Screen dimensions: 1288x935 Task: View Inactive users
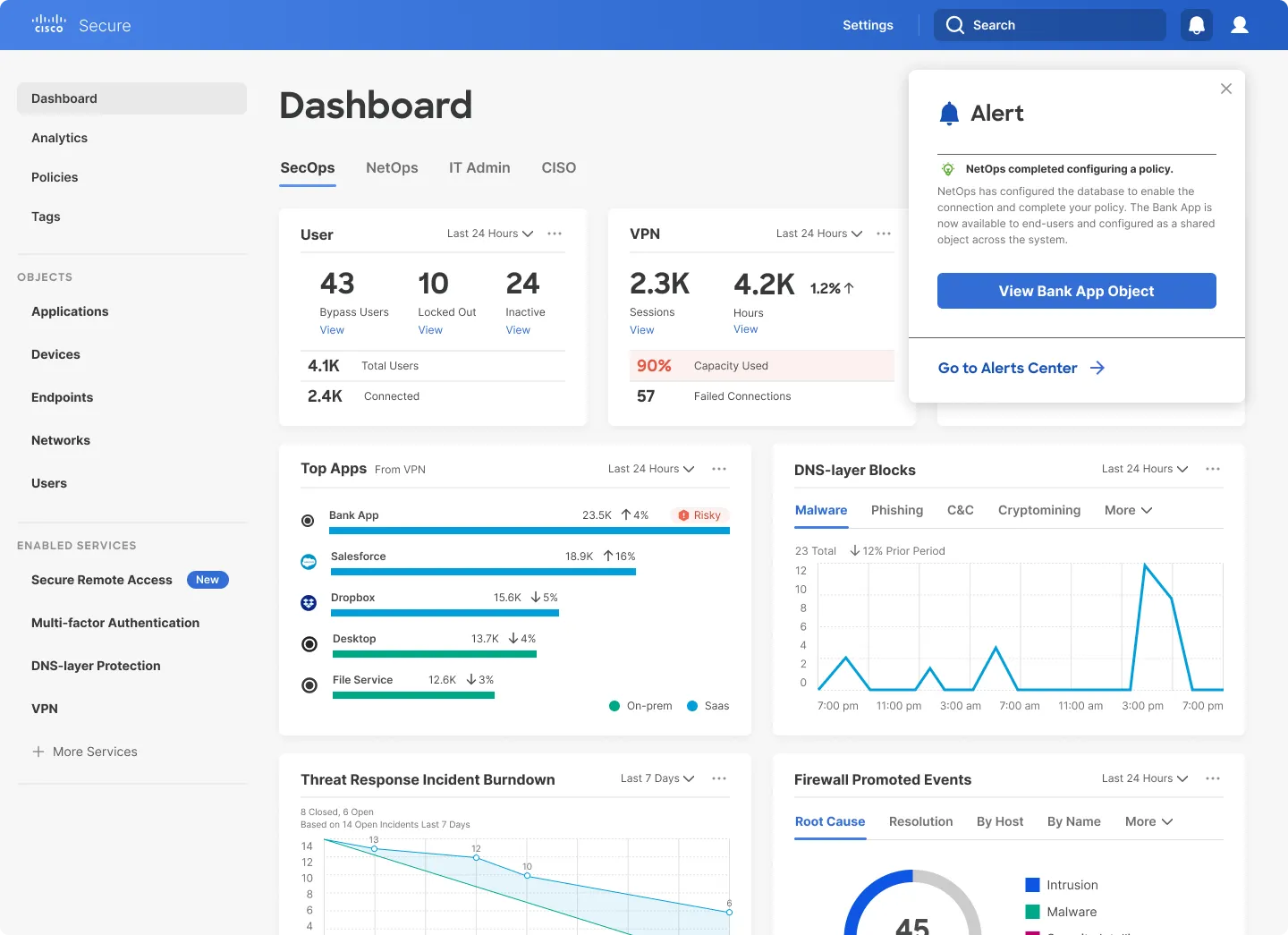[518, 330]
